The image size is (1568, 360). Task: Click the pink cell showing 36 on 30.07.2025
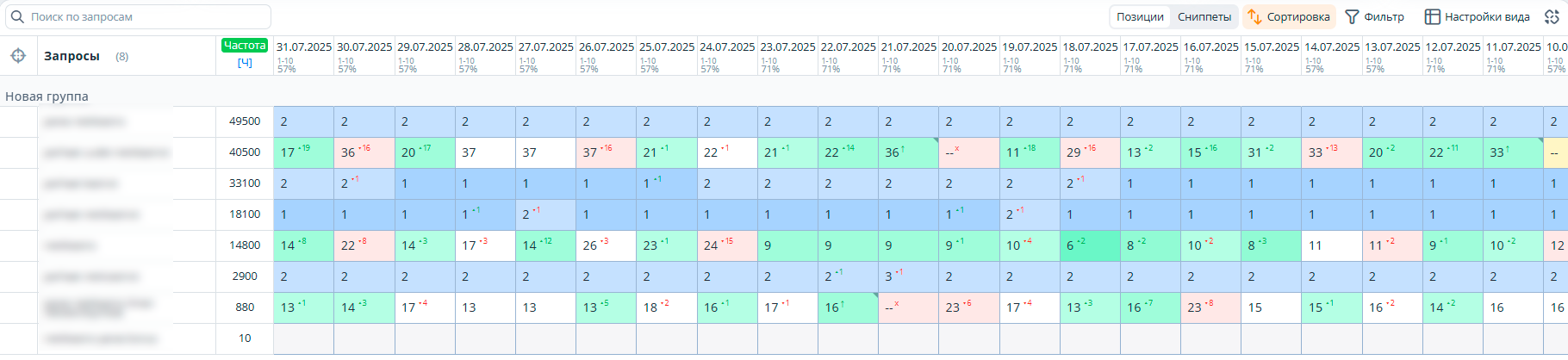364,152
